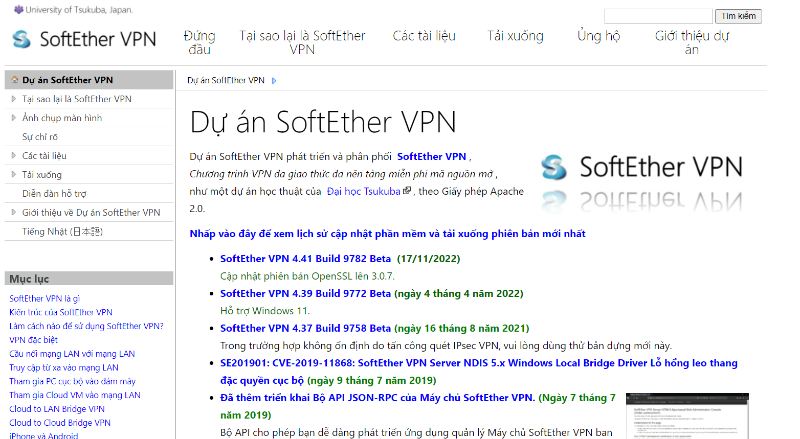800x439 pixels.
Task: Expand Giới thiệu về Dự án SoftEther VPN item
Action: tap(13, 212)
